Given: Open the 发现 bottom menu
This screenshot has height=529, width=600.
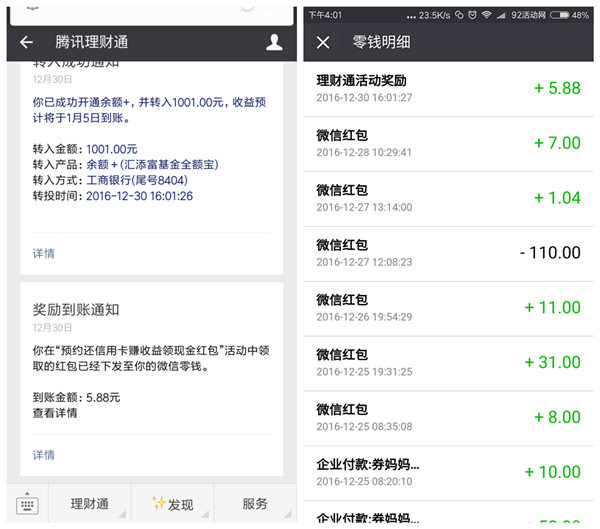Looking at the screenshot, I should tap(173, 504).
